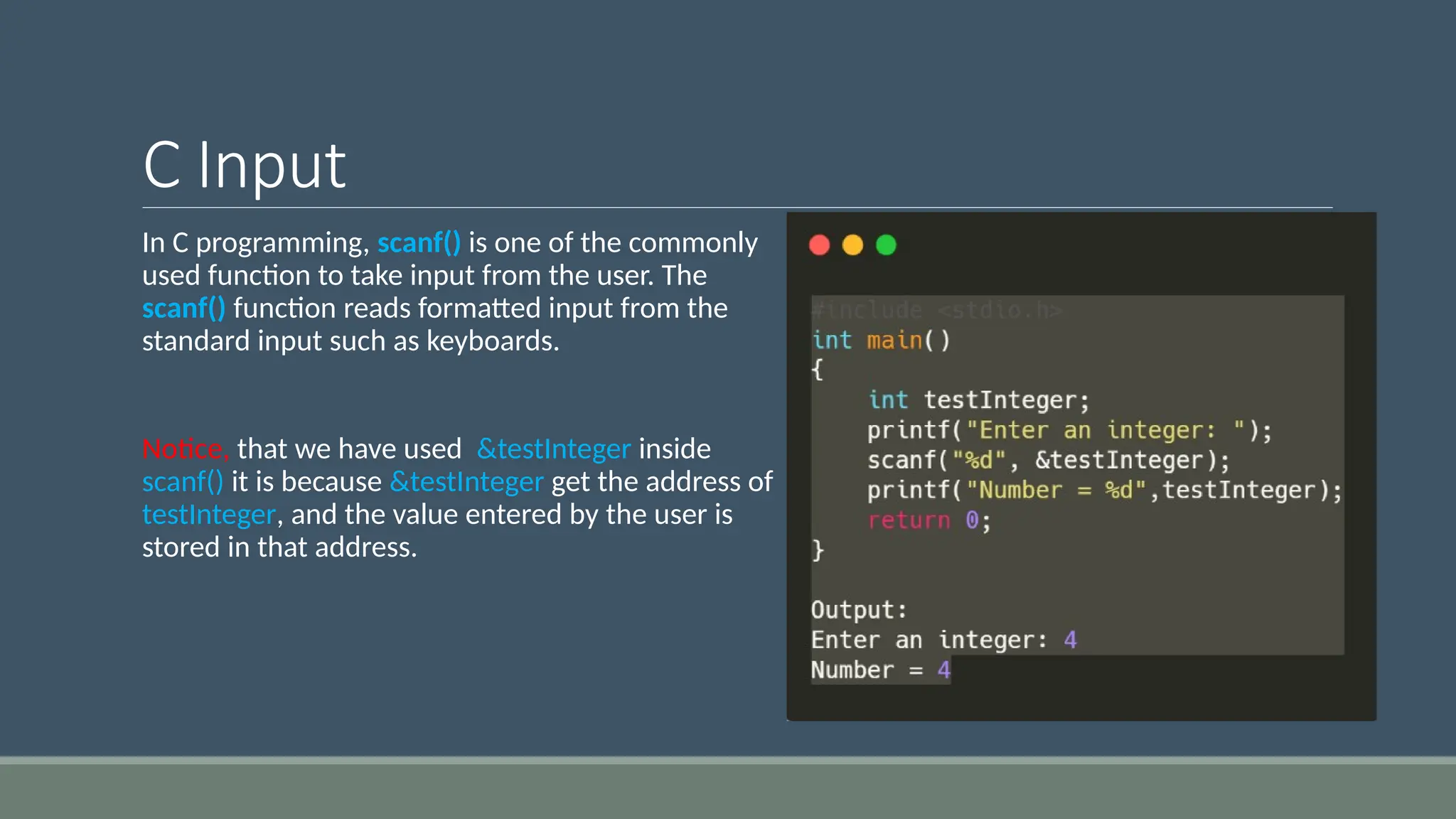Click 'Enter an integer: 4' output line
The width and height of the screenshot is (1456, 819).
pyautogui.click(x=944, y=640)
